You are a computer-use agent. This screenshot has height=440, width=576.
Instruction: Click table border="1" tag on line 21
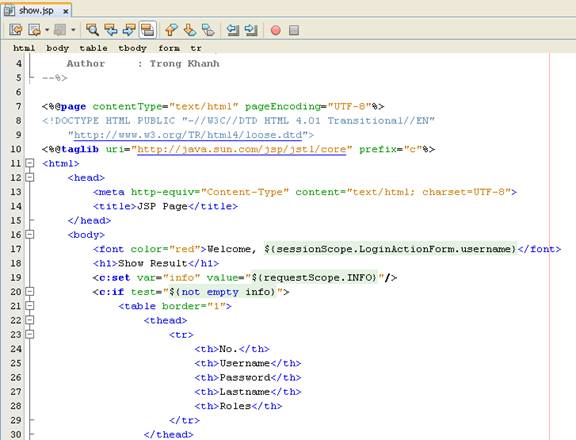175,306
